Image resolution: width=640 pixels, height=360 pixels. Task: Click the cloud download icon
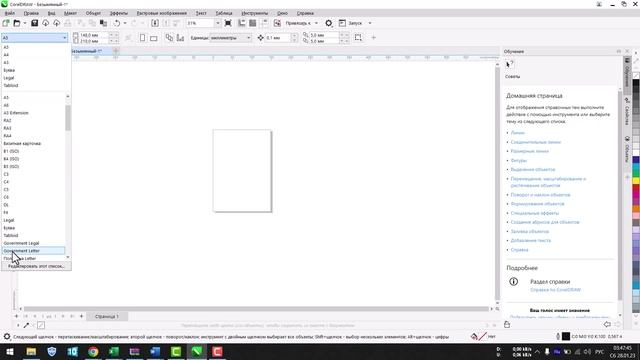click(46, 23)
